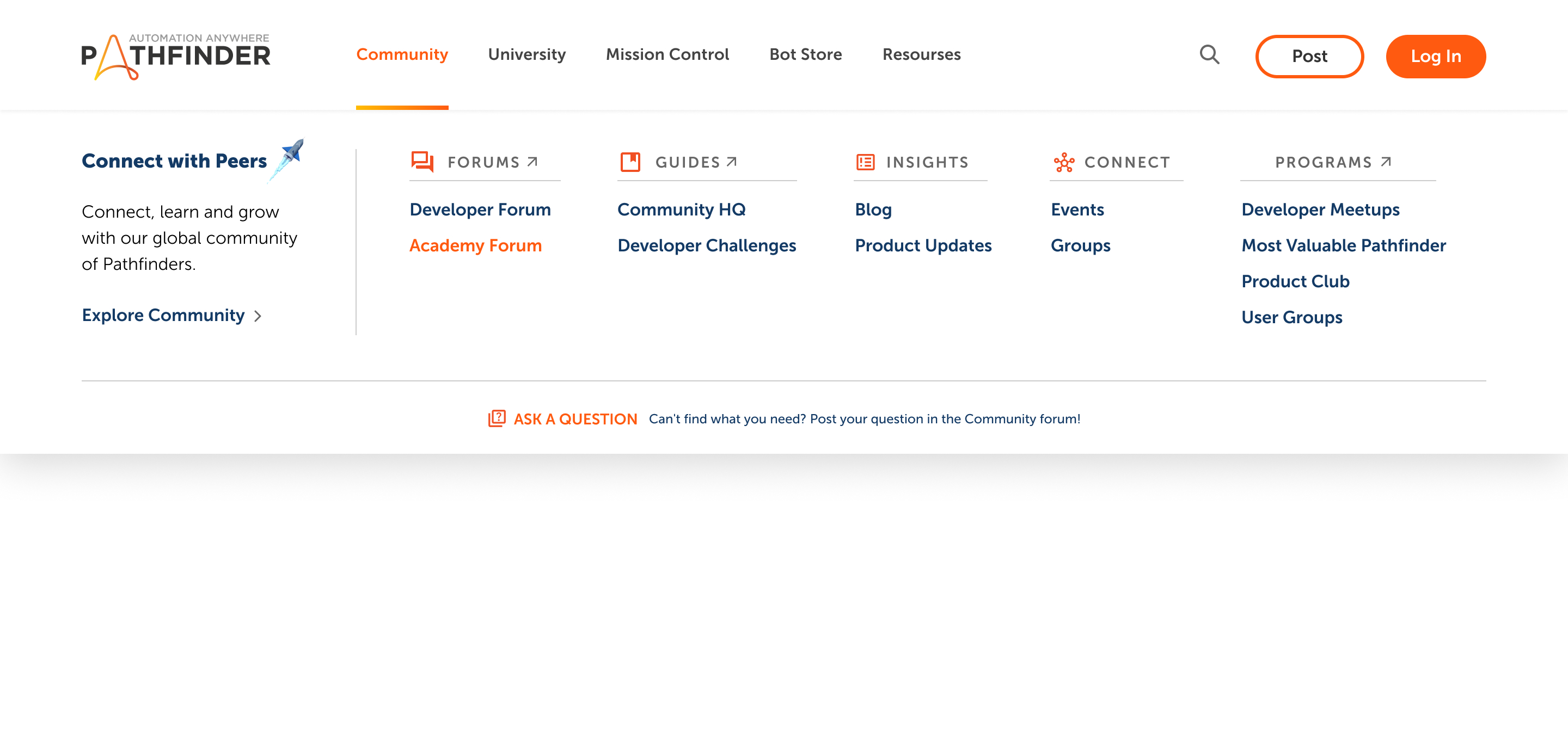The width and height of the screenshot is (1568, 740).
Task: Click the Ask a Question icon
Action: 497,418
